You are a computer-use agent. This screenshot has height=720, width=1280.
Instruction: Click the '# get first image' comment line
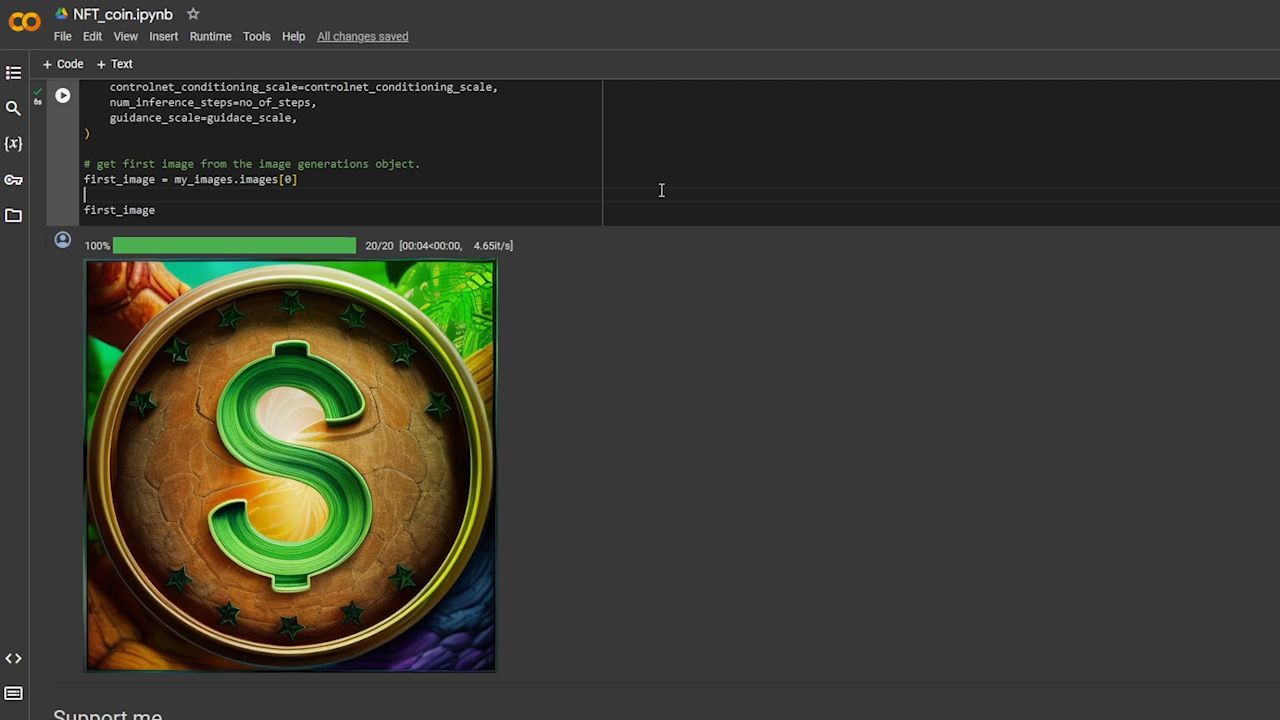(x=252, y=163)
